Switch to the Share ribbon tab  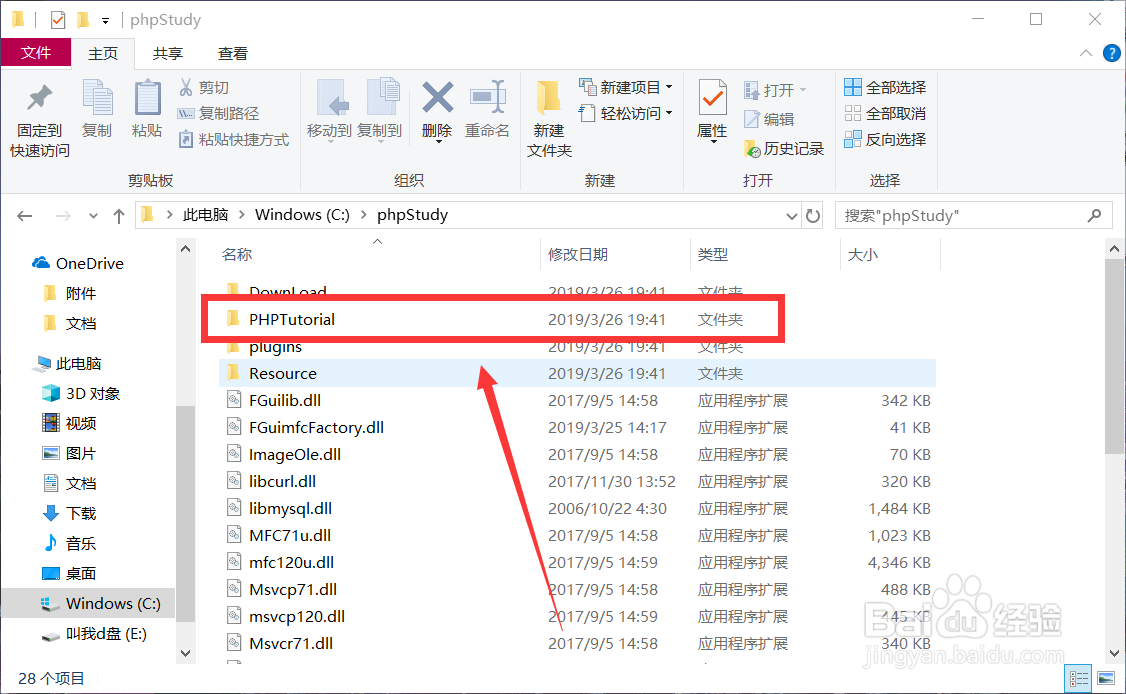point(167,54)
